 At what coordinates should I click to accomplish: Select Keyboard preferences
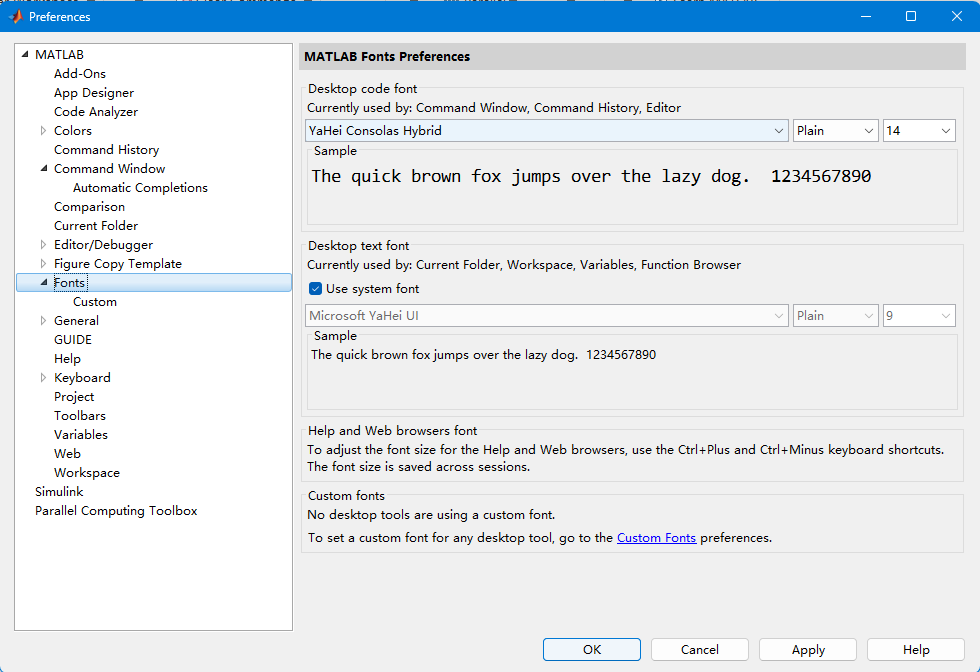tap(82, 378)
